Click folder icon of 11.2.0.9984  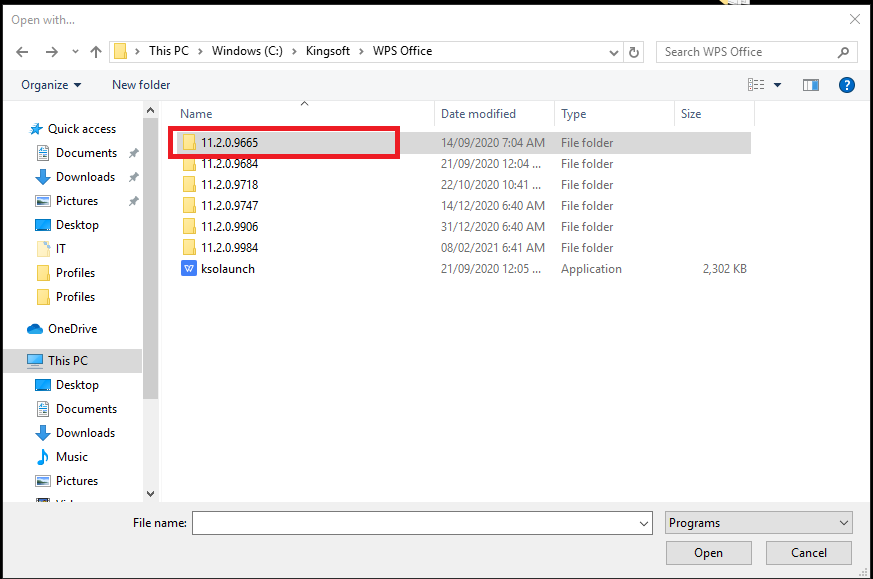189,247
